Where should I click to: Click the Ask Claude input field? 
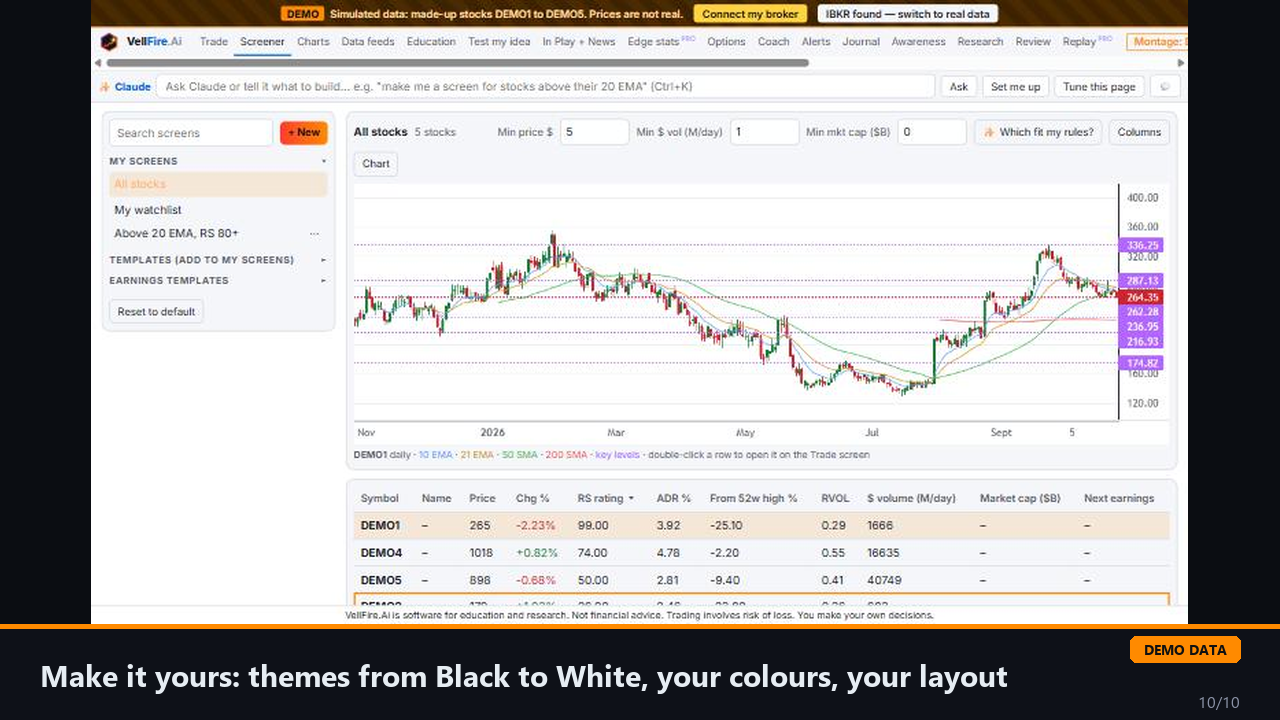coord(546,87)
